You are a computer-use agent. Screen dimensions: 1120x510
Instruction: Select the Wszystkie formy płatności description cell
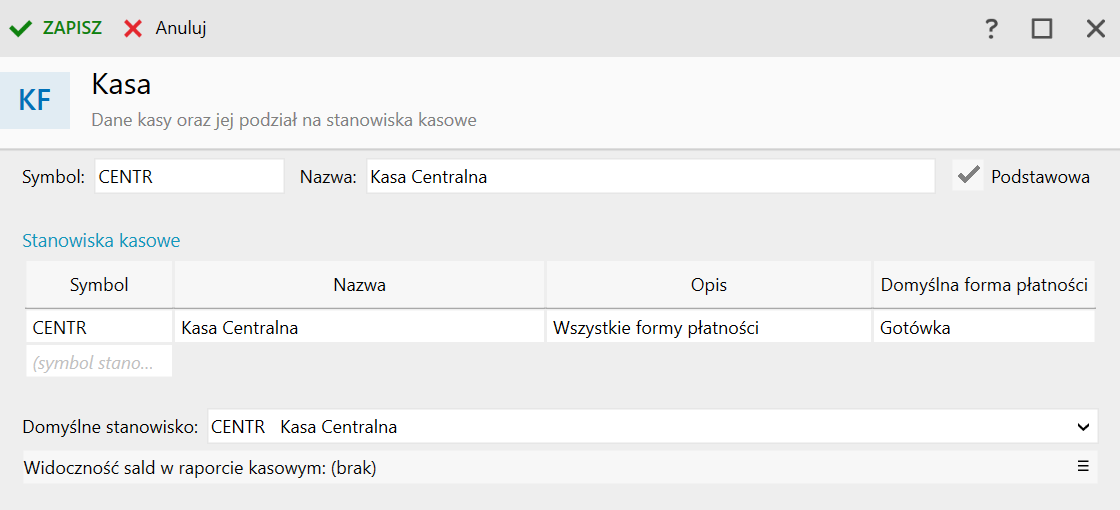click(709, 328)
